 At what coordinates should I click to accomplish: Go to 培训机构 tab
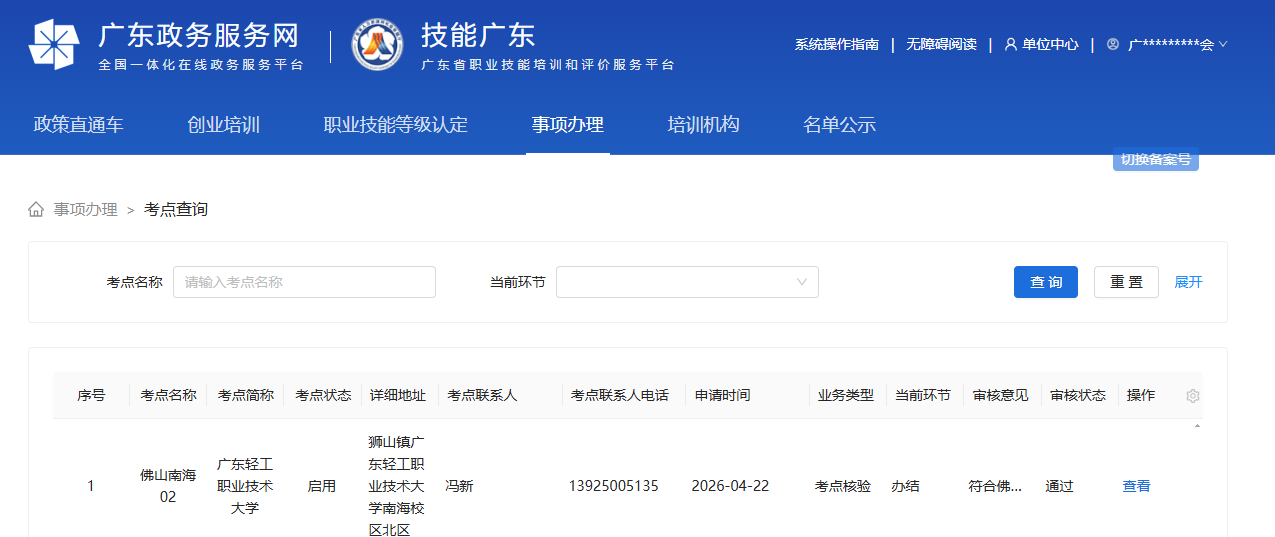(703, 125)
